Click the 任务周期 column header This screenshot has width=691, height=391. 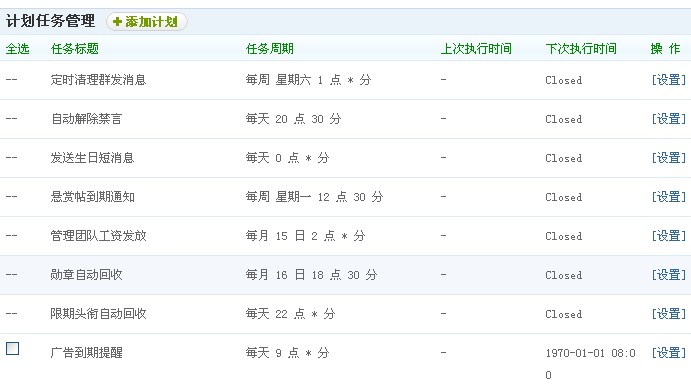[x=270, y=48]
